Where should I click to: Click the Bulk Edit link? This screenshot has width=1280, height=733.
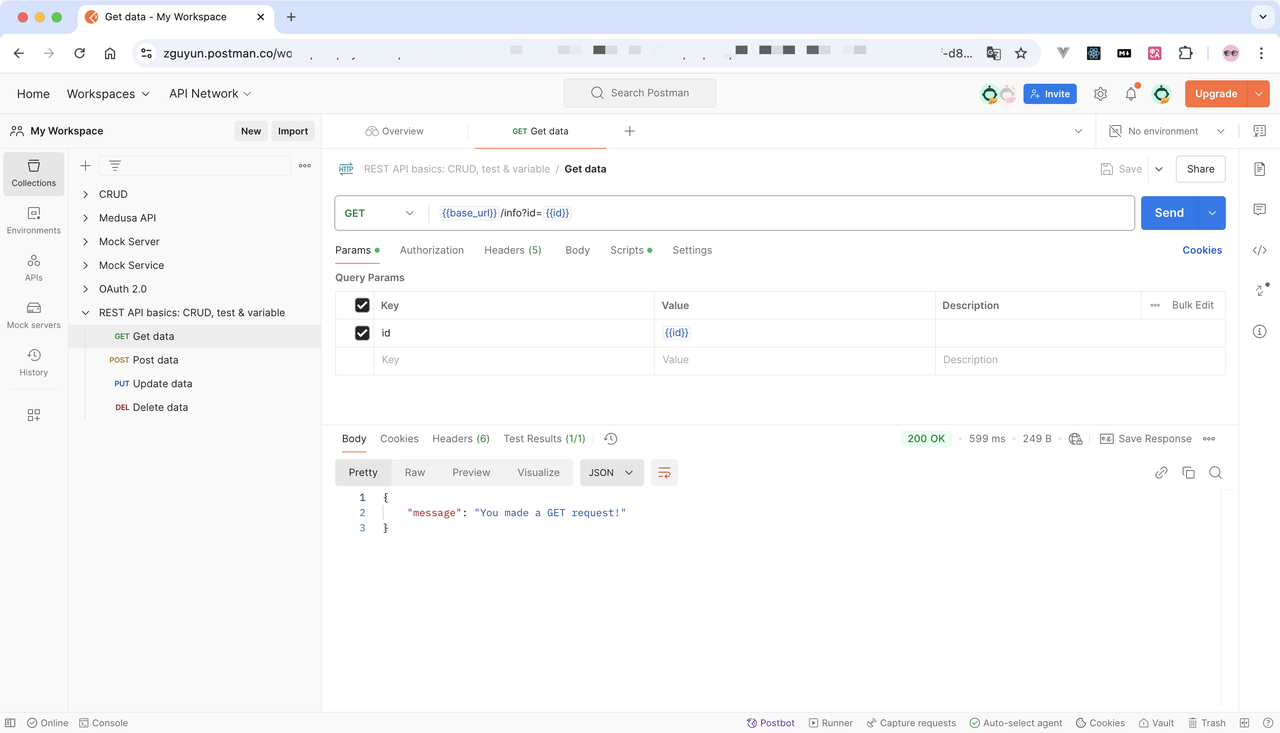pos(1193,305)
